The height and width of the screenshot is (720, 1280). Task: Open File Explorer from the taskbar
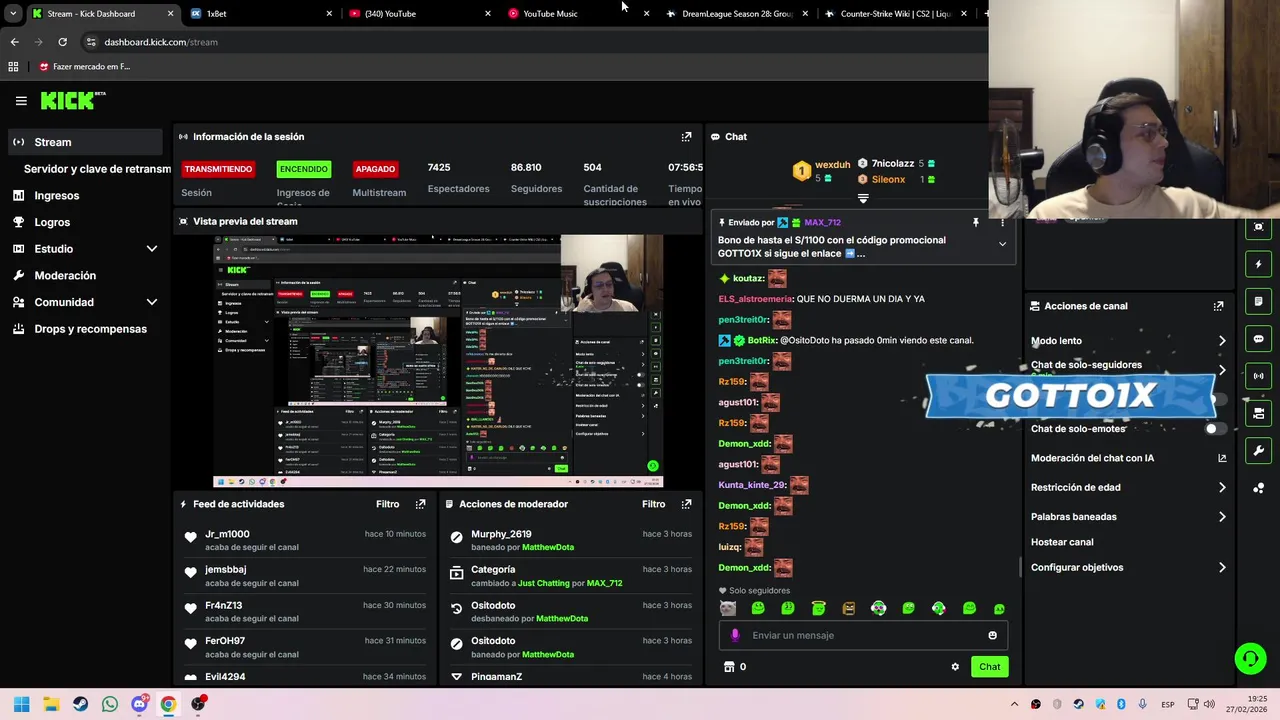pos(51,704)
